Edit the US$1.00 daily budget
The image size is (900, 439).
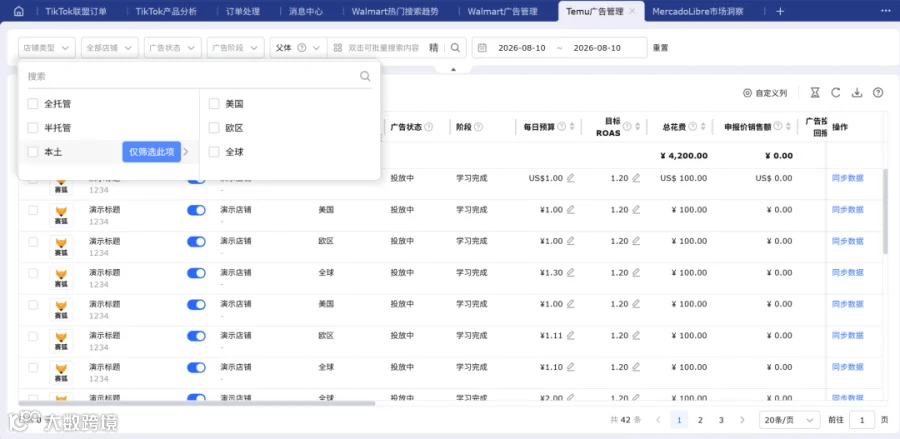pos(570,178)
